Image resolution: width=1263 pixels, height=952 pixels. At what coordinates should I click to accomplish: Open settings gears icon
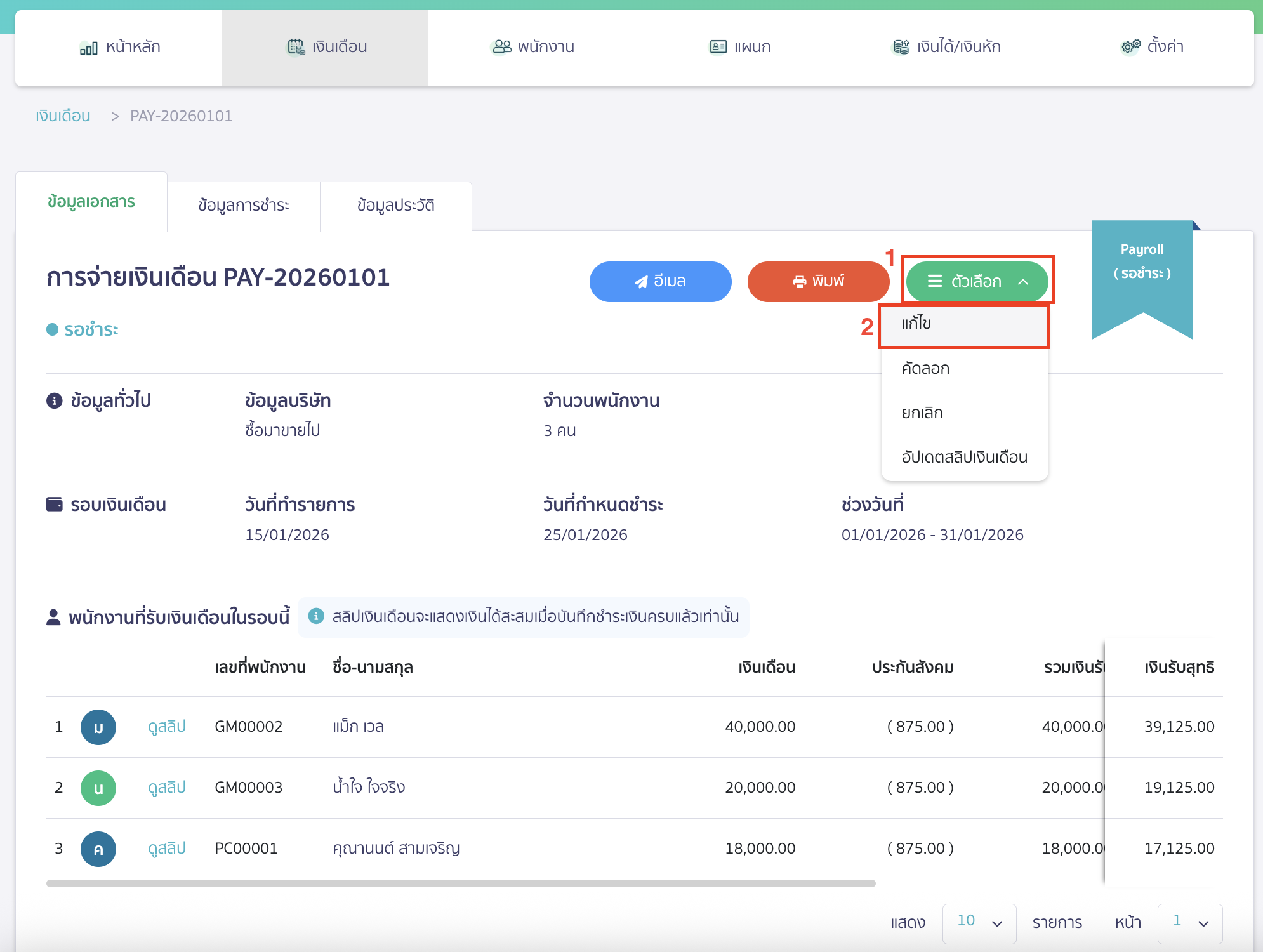pos(1130,47)
